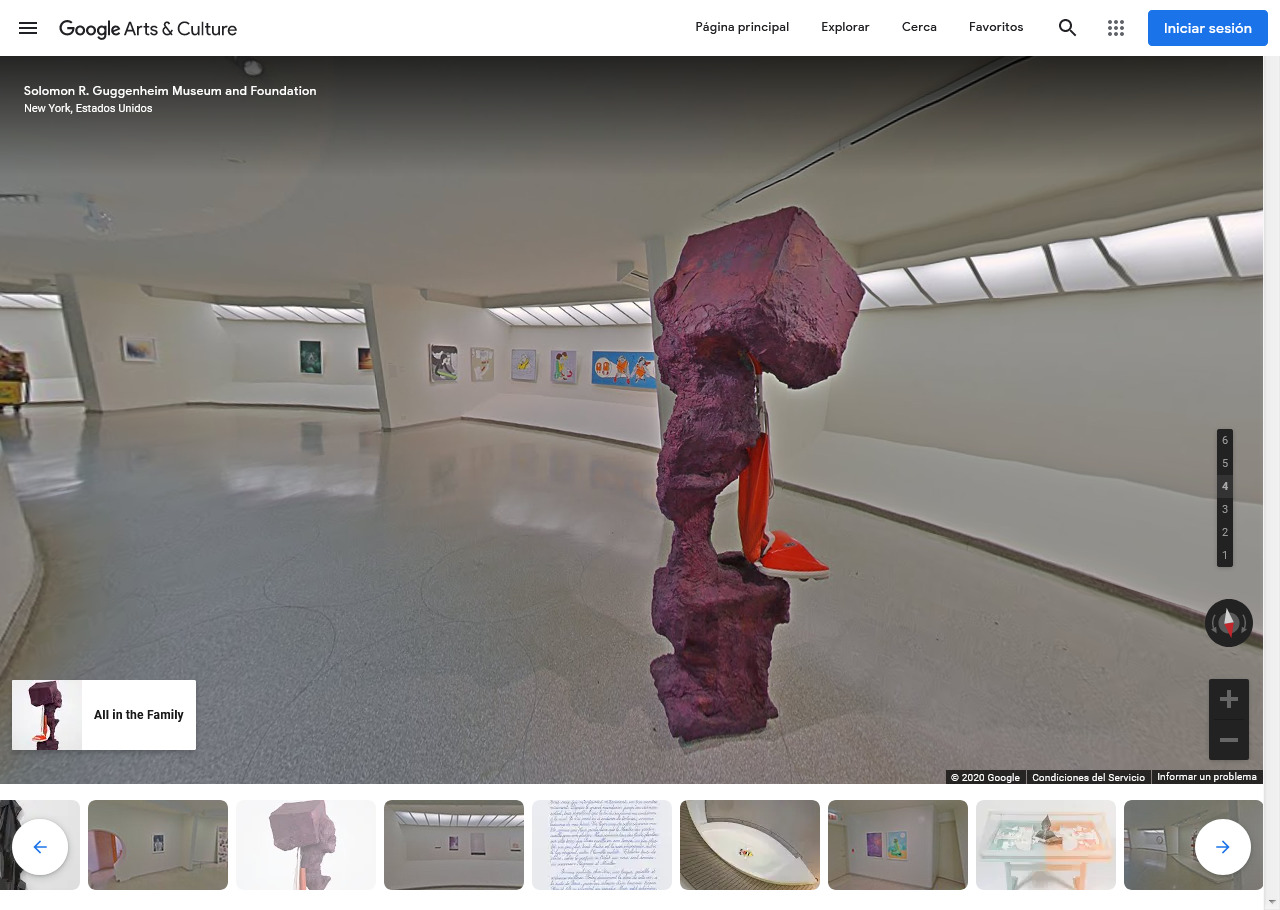Click the Iniciar sesión button
Image resolution: width=1280 pixels, height=910 pixels.
1208,28
